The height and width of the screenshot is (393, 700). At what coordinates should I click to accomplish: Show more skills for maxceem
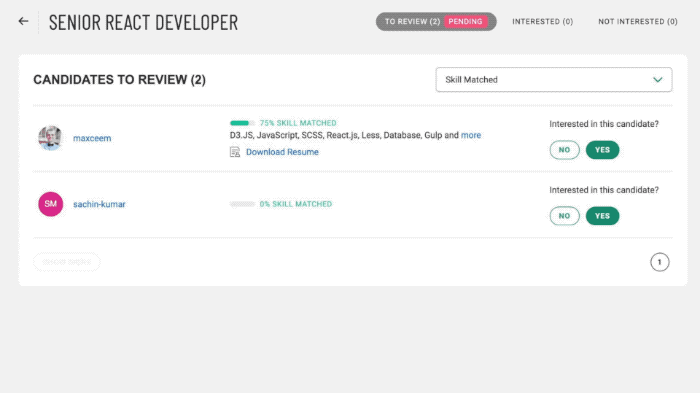point(471,135)
